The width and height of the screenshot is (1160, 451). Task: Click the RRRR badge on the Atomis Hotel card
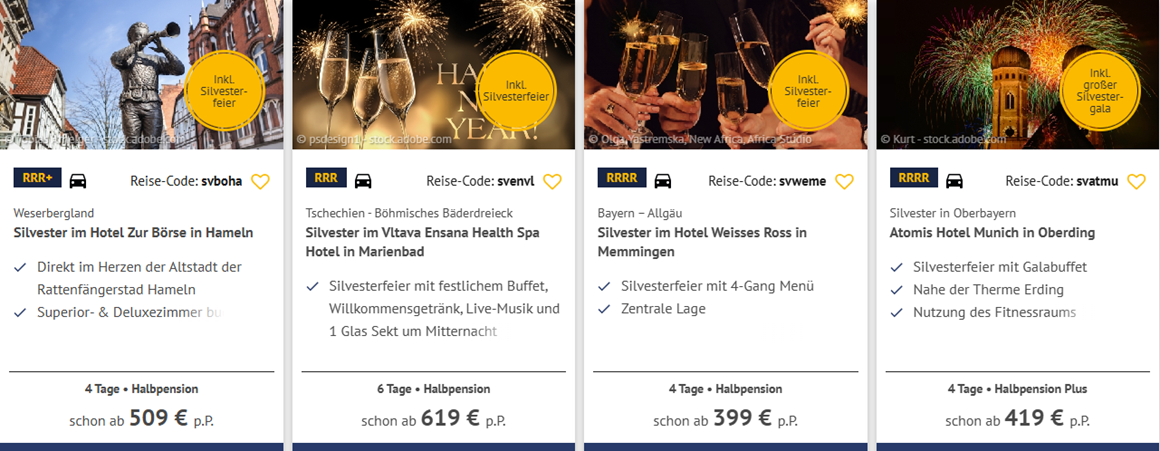pos(914,179)
